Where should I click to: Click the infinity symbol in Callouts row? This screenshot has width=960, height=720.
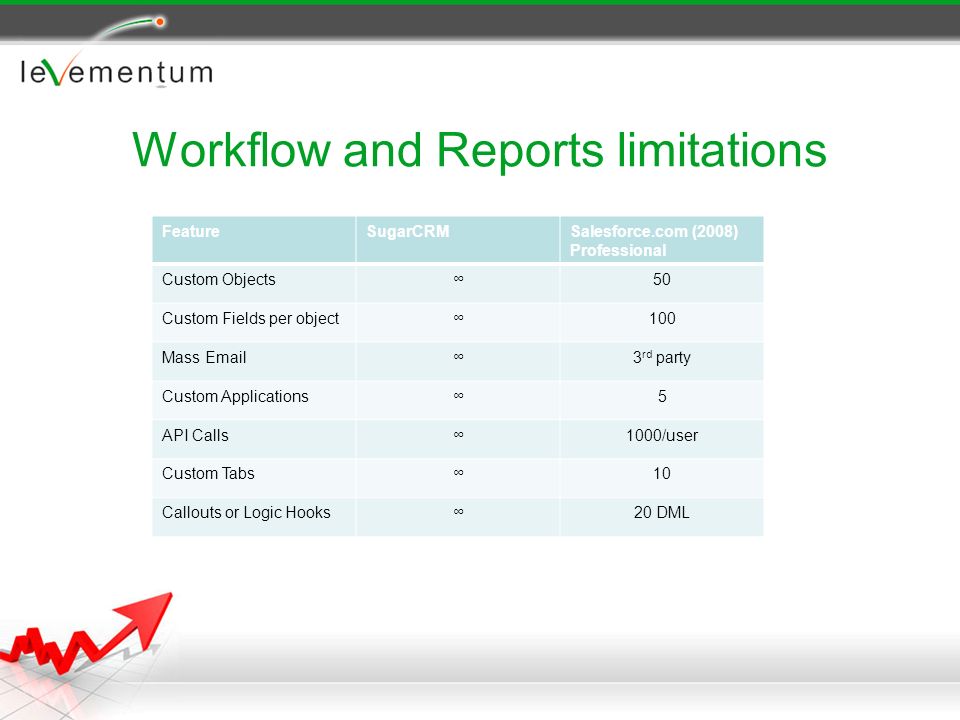tap(459, 512)
